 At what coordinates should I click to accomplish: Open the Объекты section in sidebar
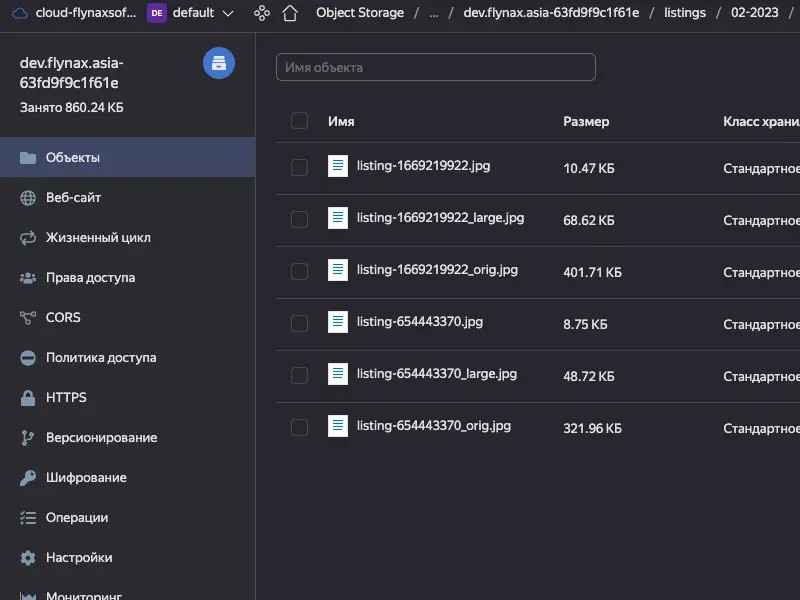pos(72,158)
